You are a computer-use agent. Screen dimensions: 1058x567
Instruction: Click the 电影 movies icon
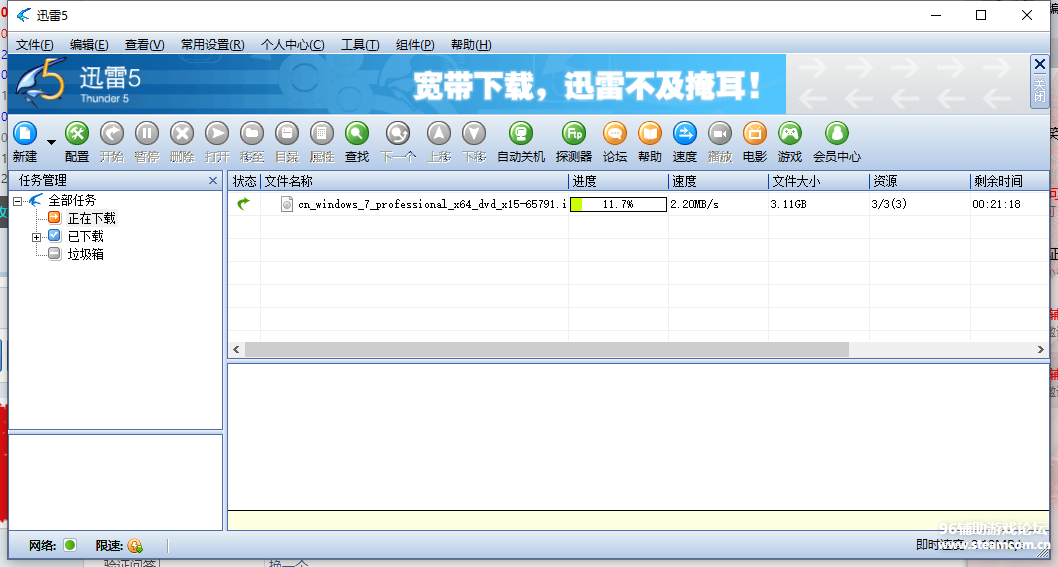[755, 134]
